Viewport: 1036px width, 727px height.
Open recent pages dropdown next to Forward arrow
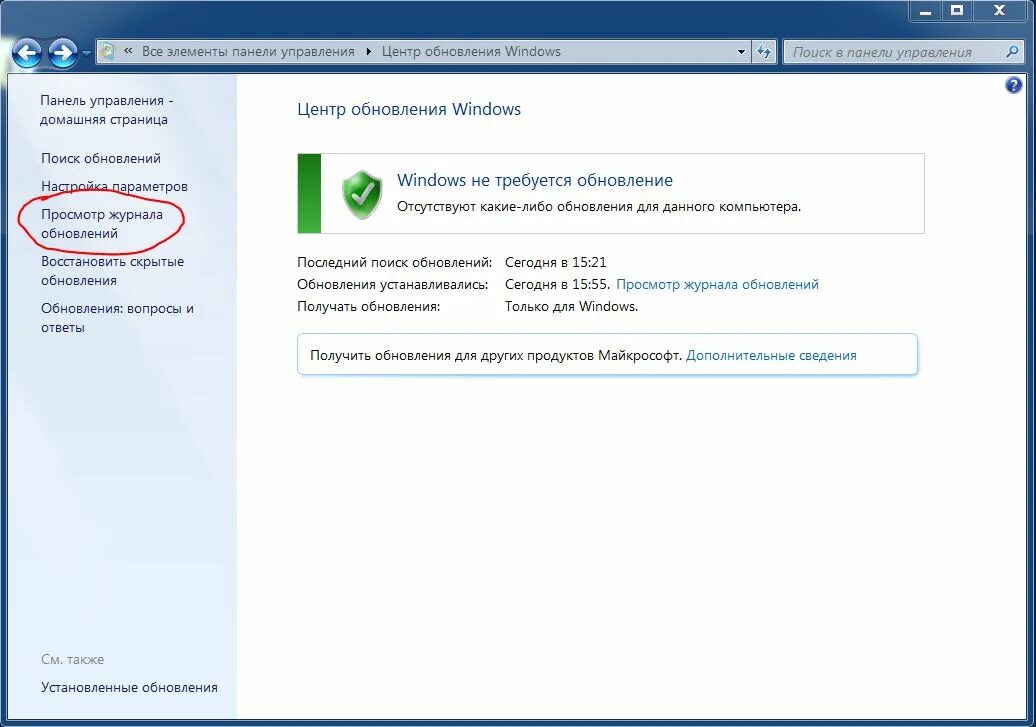[x=86, y=53]
